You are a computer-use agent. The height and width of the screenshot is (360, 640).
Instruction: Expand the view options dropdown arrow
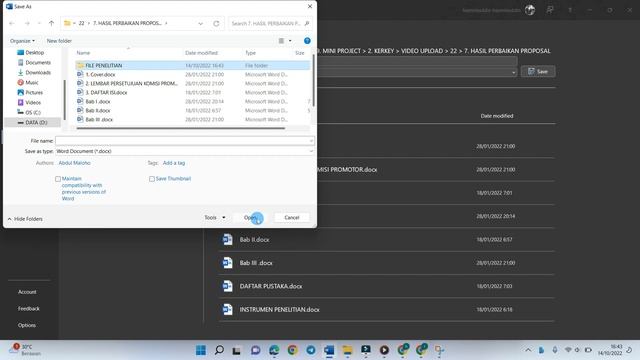(290, 41)
